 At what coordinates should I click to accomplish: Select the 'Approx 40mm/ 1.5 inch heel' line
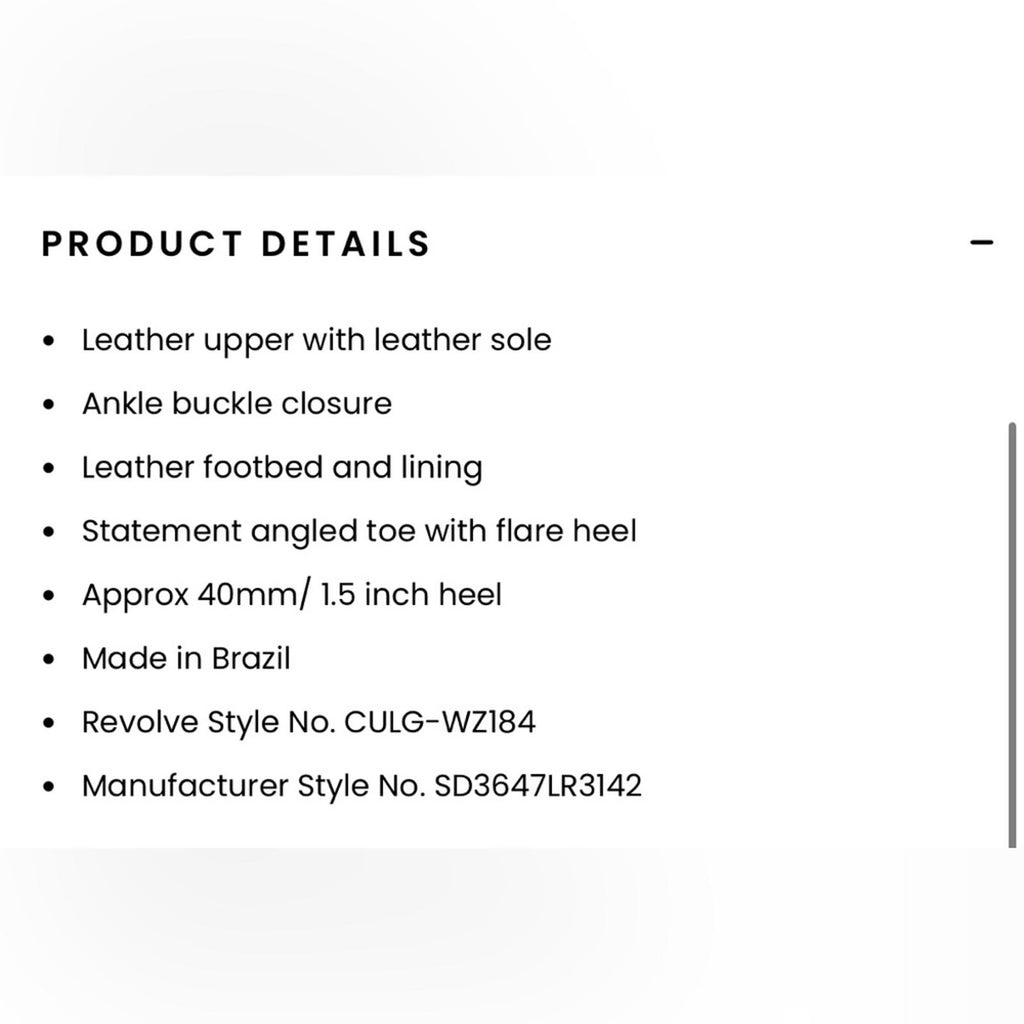(x=292, y=595)
